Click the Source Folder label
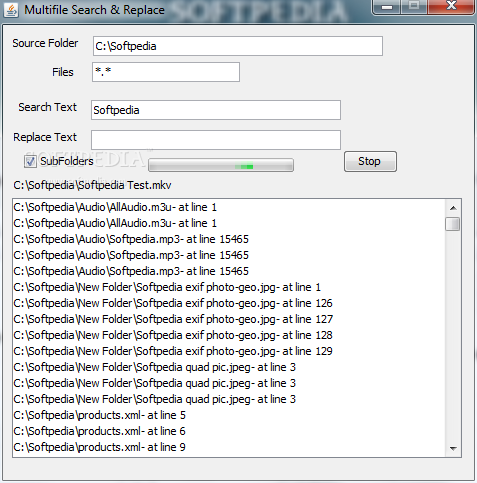Image resolution: width=477 pixels, height=483 pixels. (x=45, y=43)
